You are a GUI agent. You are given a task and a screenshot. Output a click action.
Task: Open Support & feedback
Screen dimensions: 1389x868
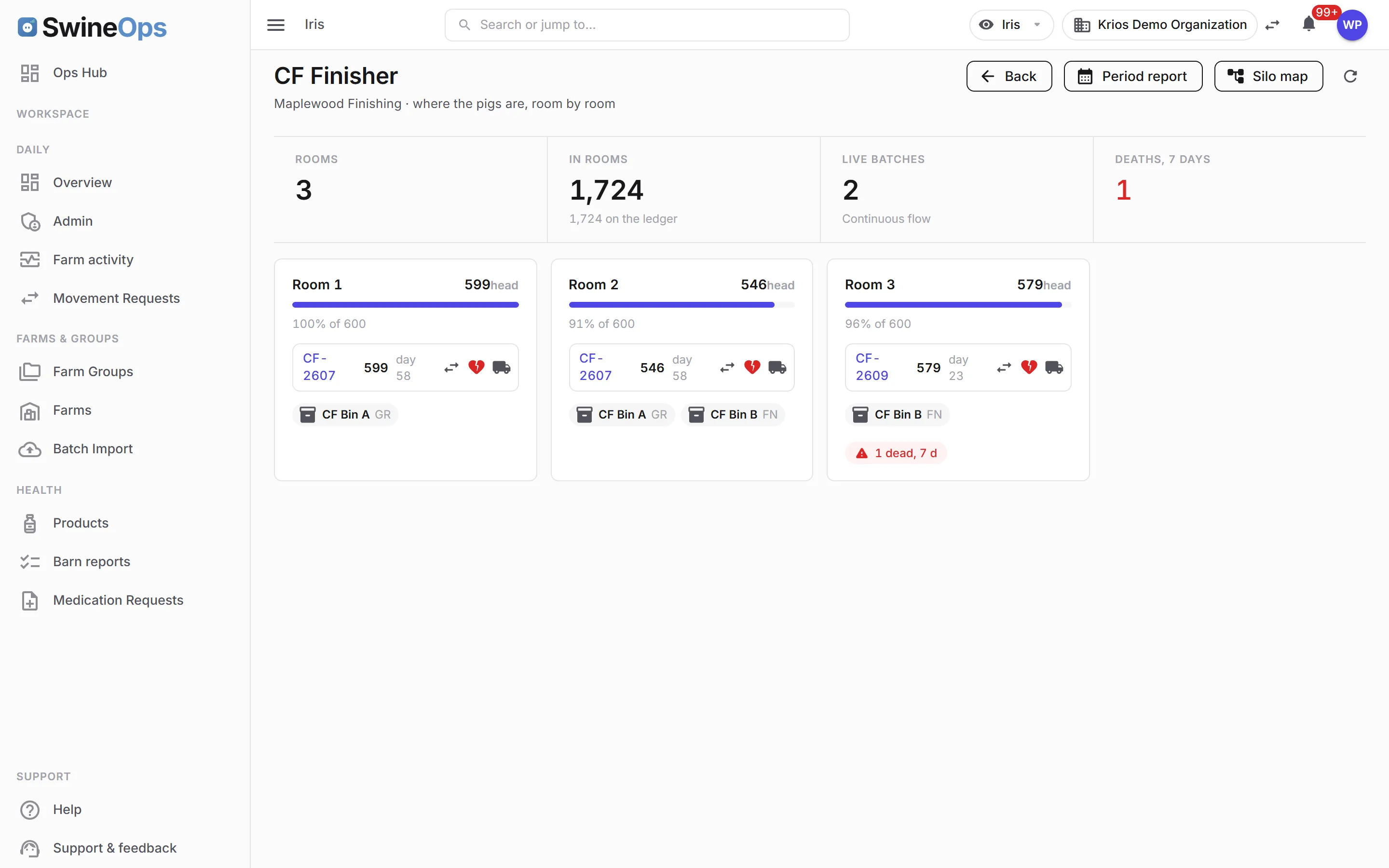point(124,848)
